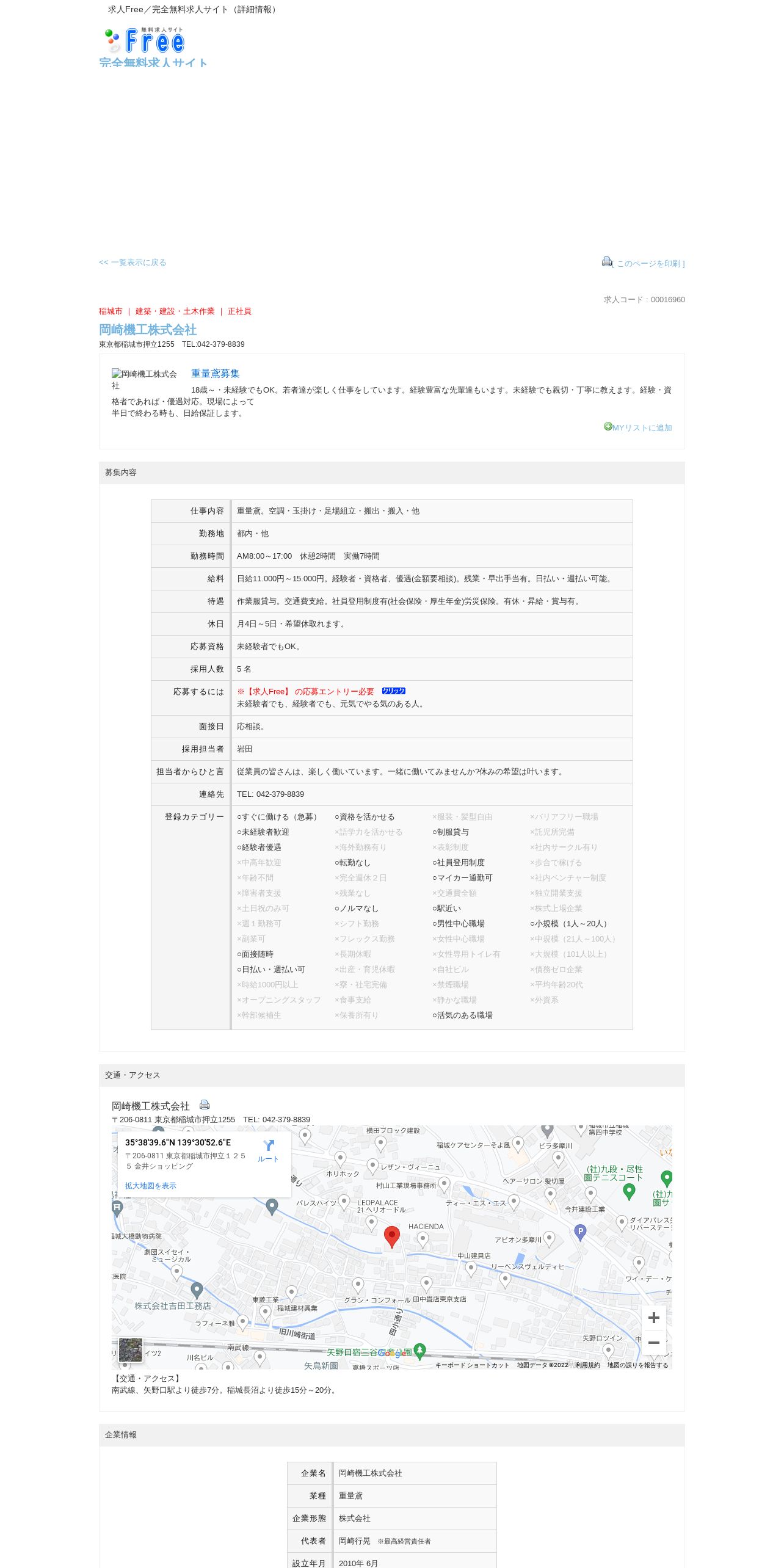Click the HACIENDA map marker
This screenshot has height=1568, width=784.
423,1239
